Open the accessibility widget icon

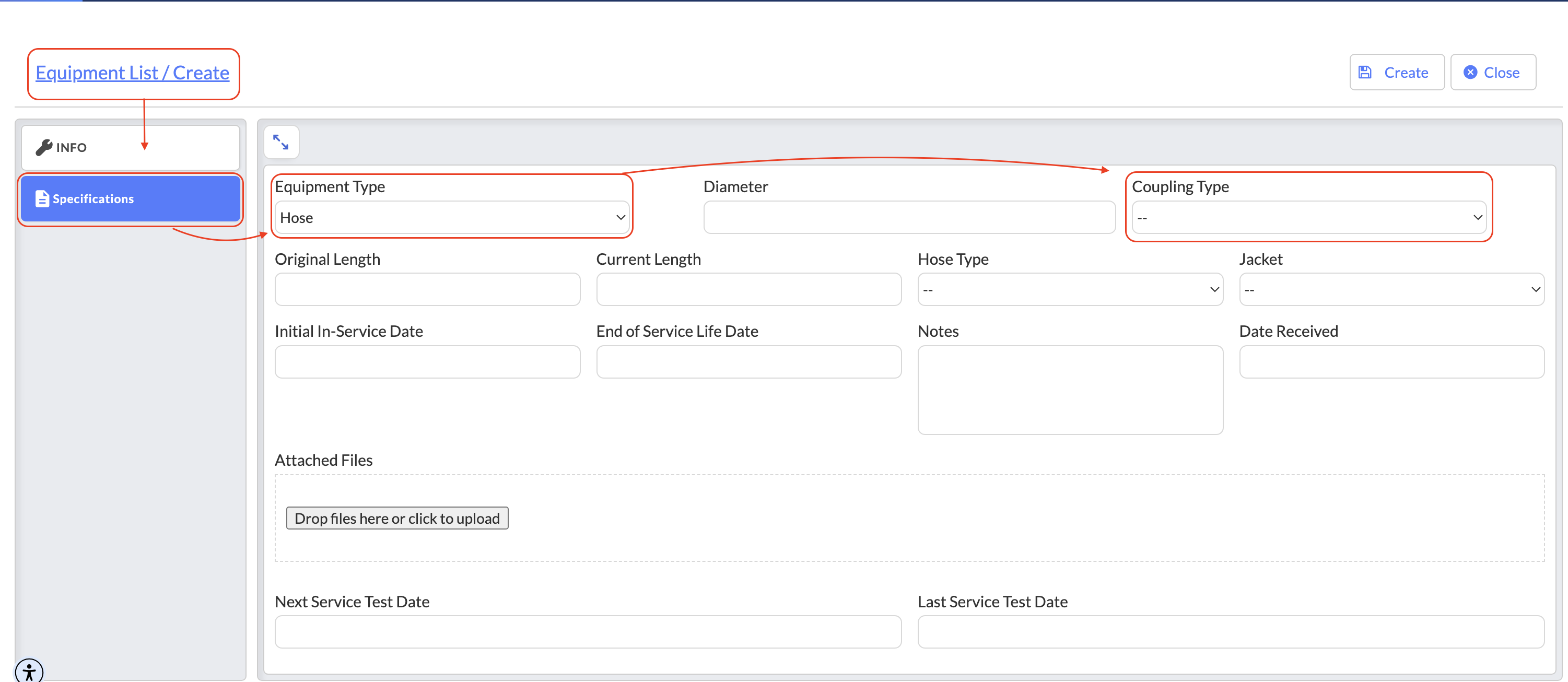(29, 671)
